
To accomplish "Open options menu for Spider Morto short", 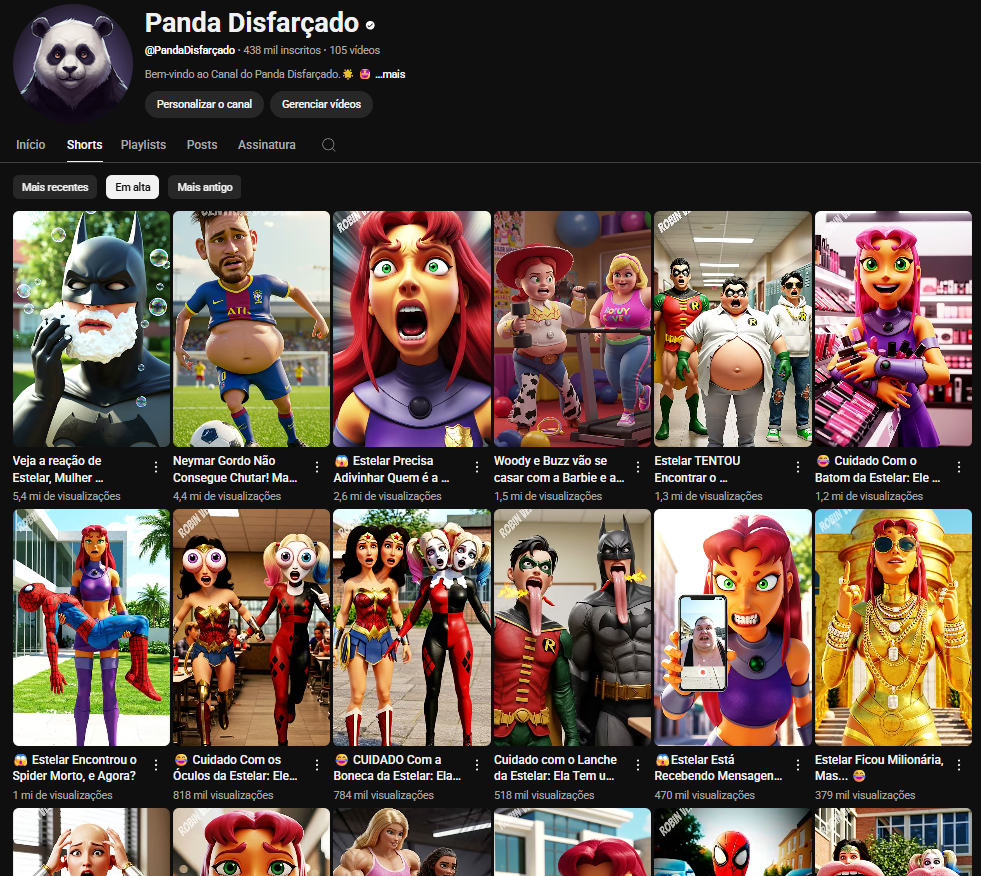I will click(x=156, y=765).
